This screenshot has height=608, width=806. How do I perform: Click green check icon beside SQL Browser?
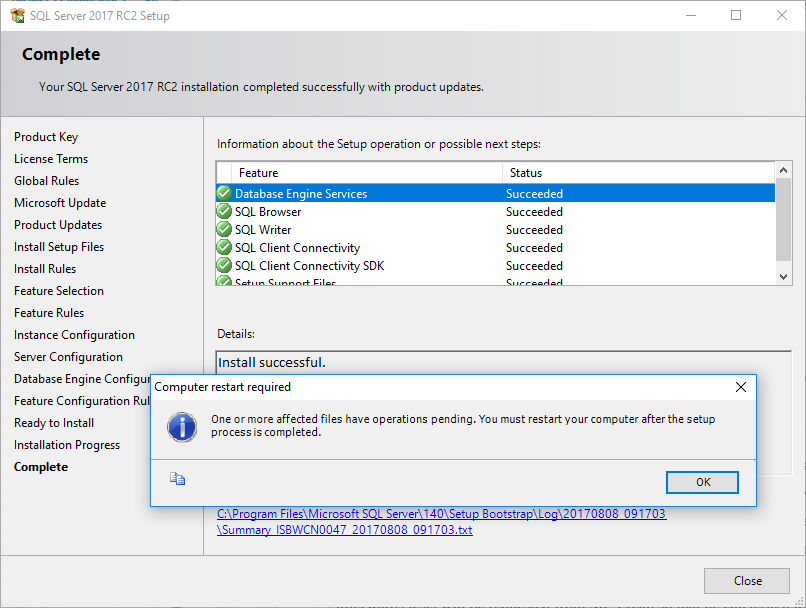(224, 211)
